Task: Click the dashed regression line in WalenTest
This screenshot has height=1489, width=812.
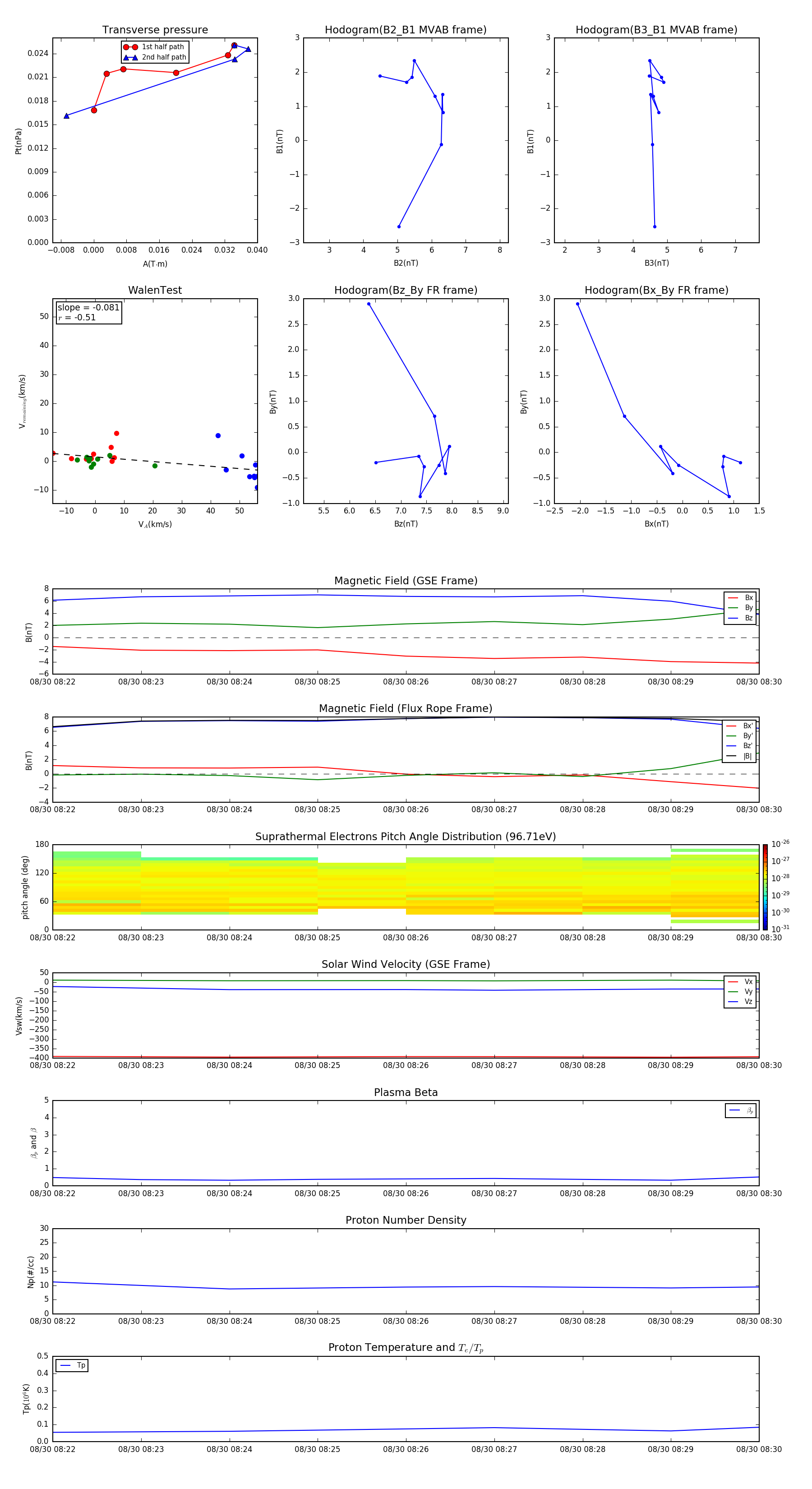Action: [x=155, y=462]
